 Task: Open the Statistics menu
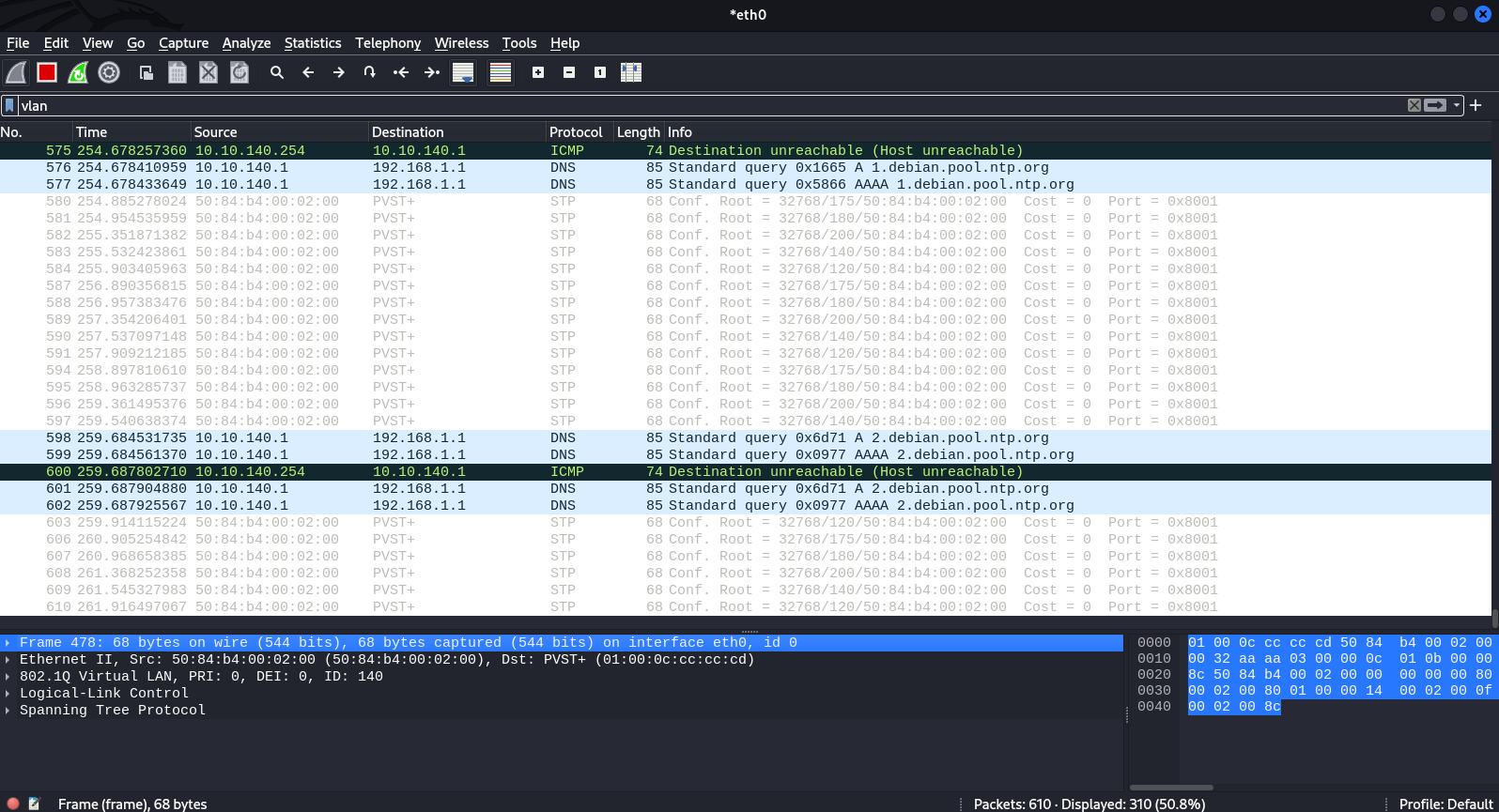313,43
